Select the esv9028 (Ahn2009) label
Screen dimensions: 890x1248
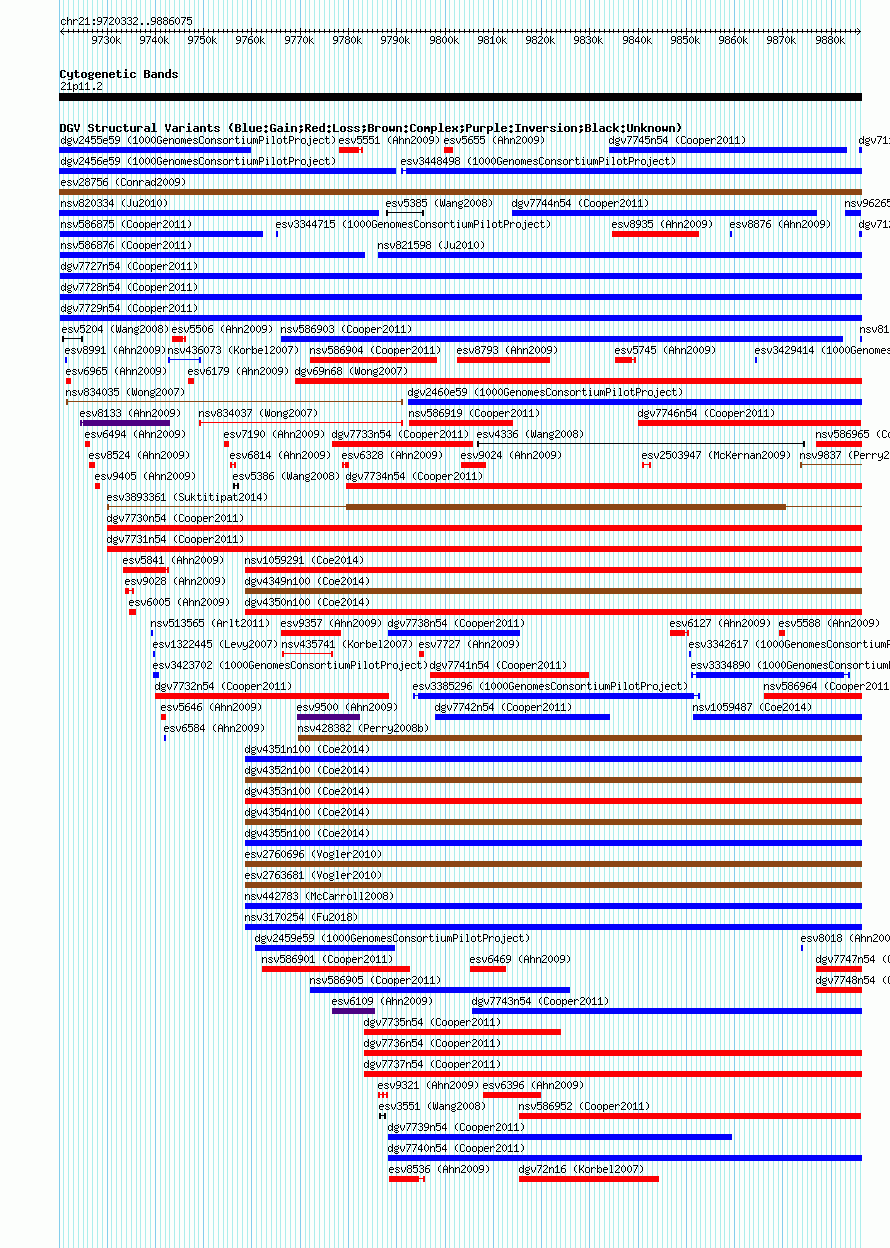point(175,581)
